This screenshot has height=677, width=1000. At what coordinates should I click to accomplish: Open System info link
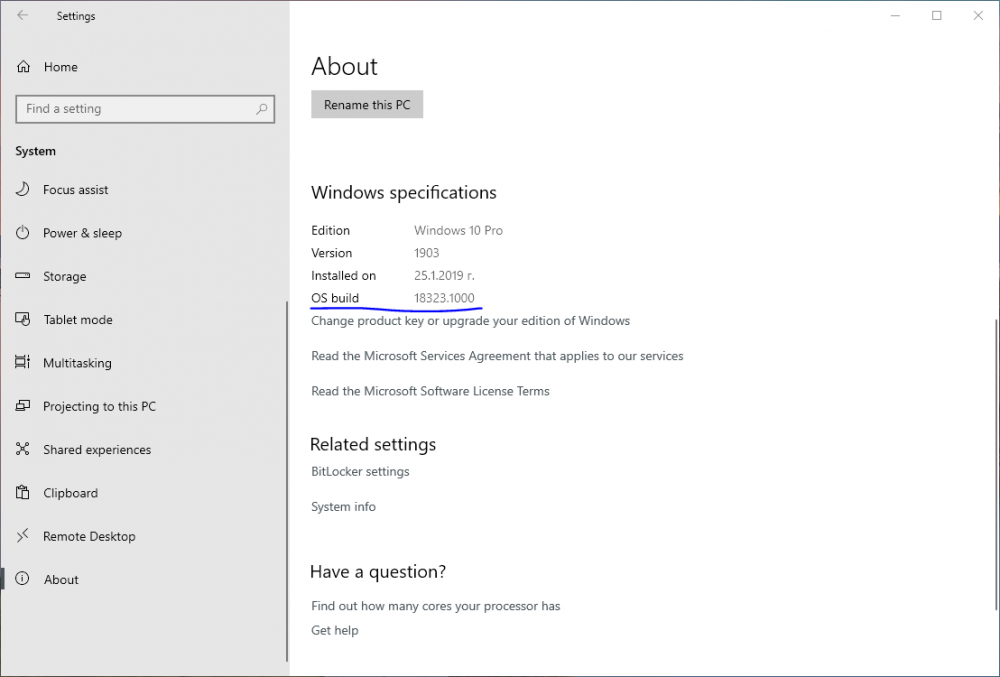[343, 506]
